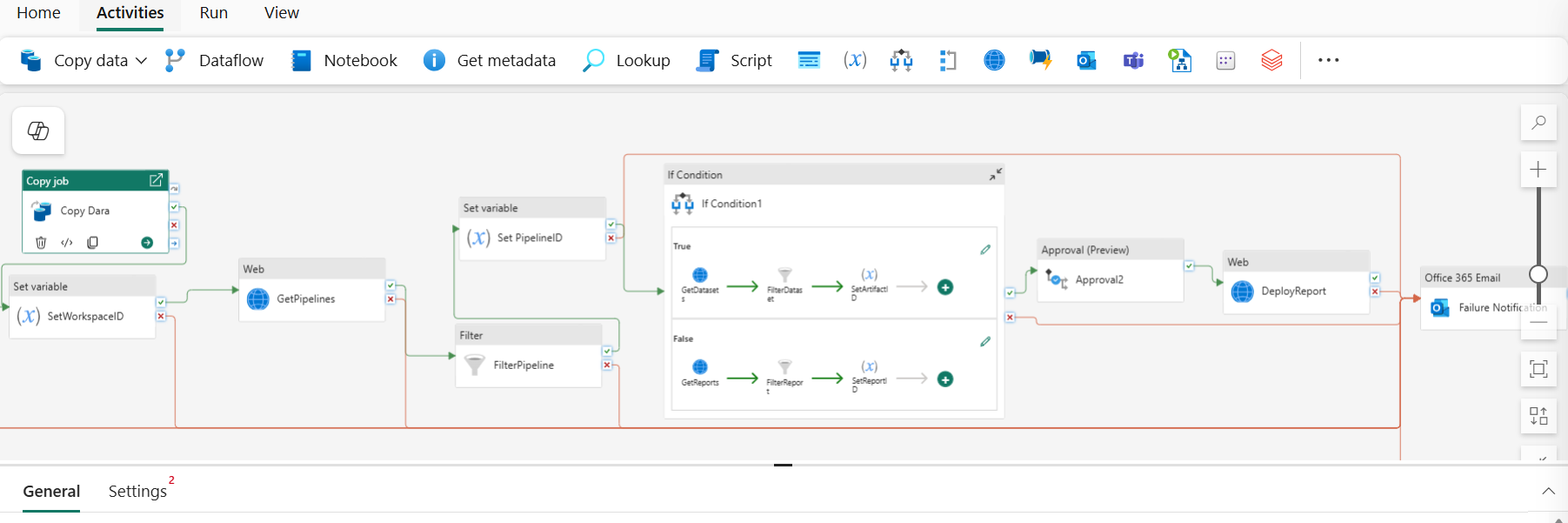
Task: Click GetPipelines on-success checkmark connector
Action: (390, 285)
